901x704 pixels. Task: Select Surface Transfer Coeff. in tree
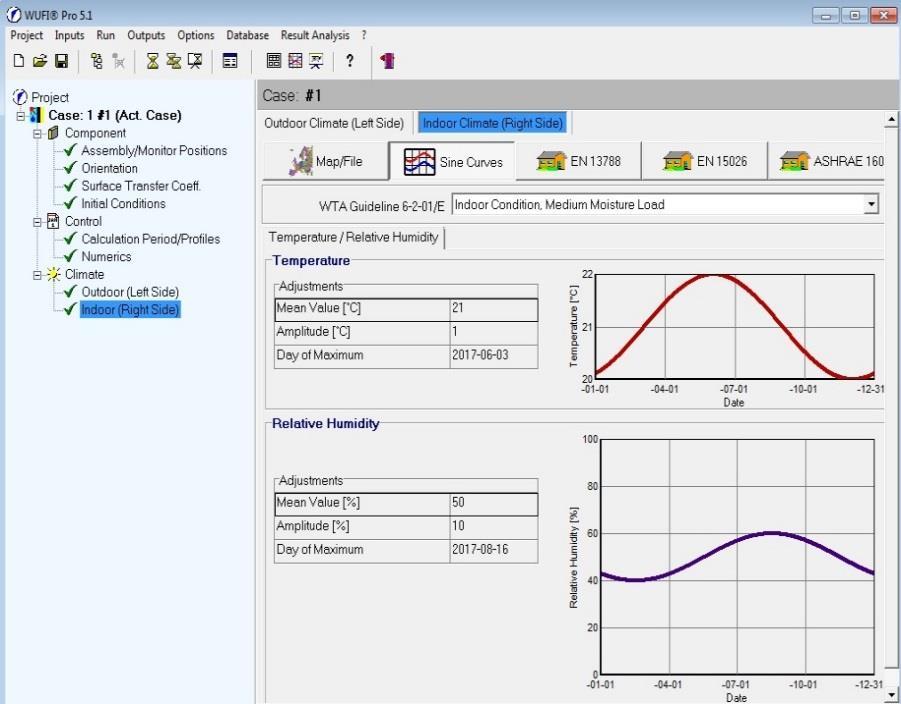click(x=141, y=186)
